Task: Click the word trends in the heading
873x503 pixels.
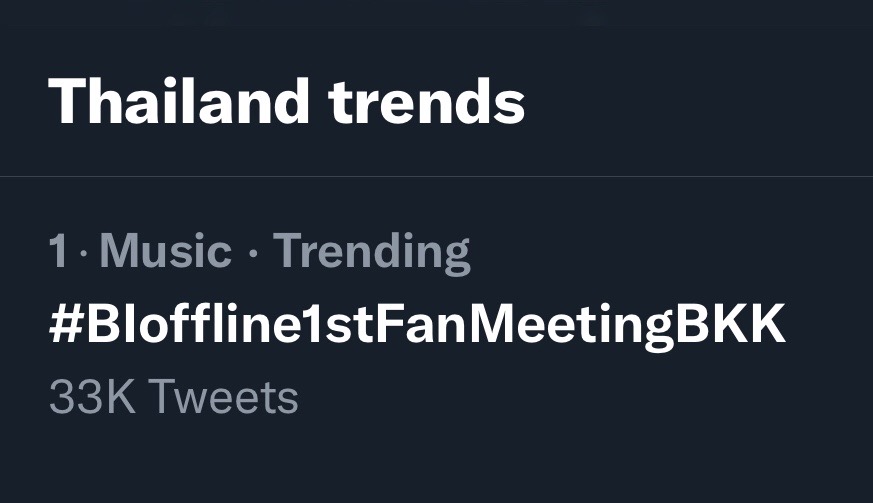Action: point(427,102)
